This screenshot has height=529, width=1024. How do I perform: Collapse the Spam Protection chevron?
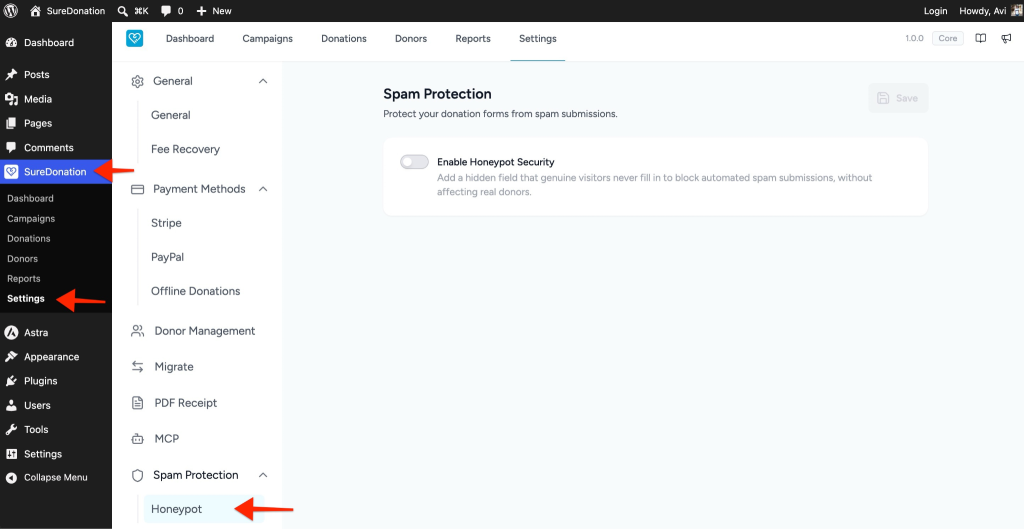263,475
